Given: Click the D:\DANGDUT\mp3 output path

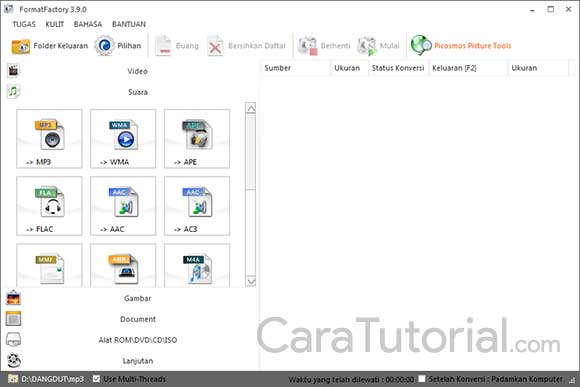Looking at the screenshot, I should (53, 379).
